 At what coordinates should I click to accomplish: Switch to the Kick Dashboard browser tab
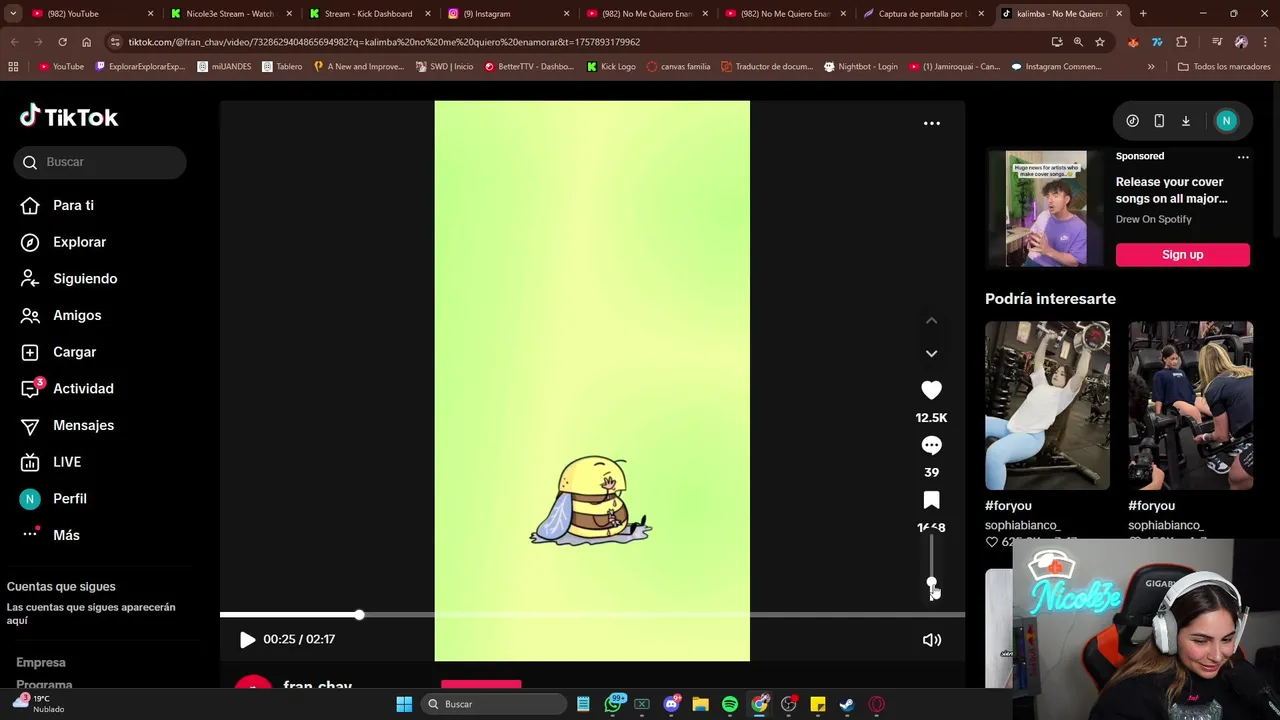point(368,14)
